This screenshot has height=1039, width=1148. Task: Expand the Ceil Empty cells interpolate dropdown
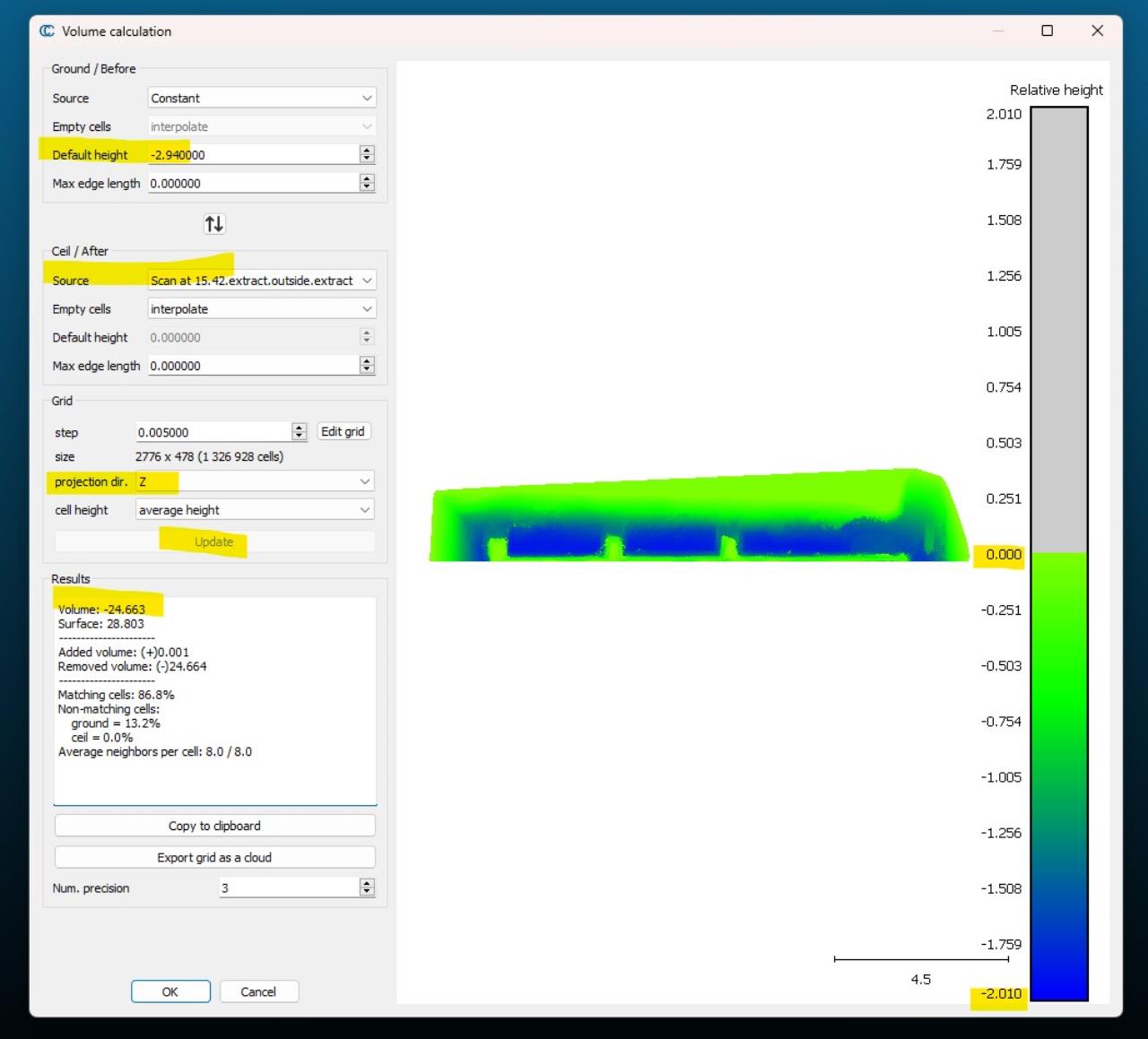pyautogui.click(x=261, y=309)
